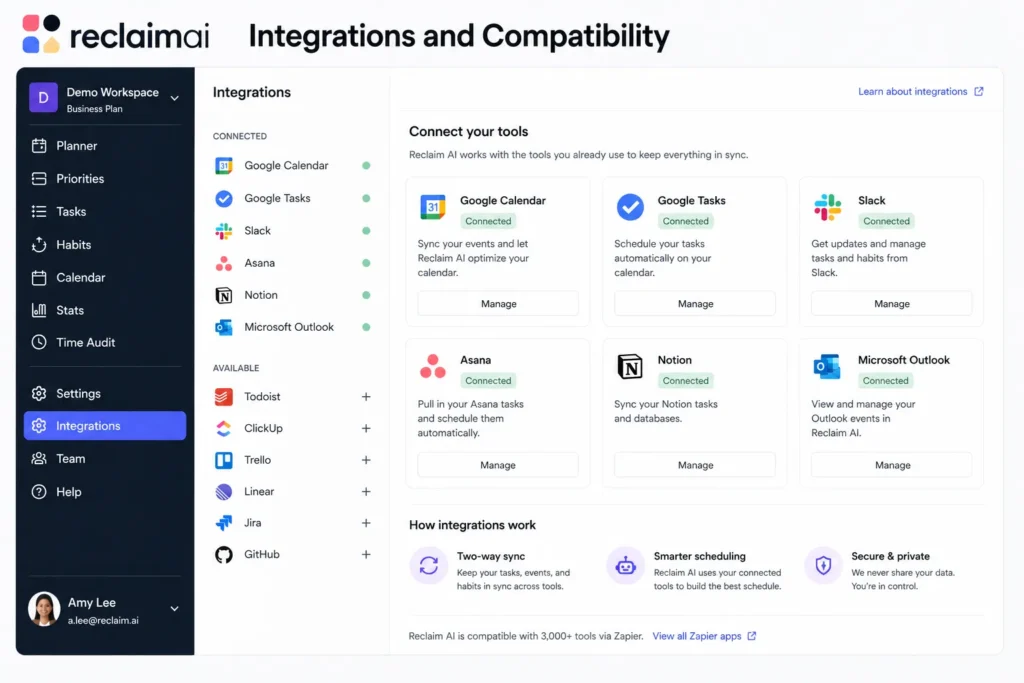Click the Integrations sidebar icon
This screenshot has width=1024, height=683.
39,426
